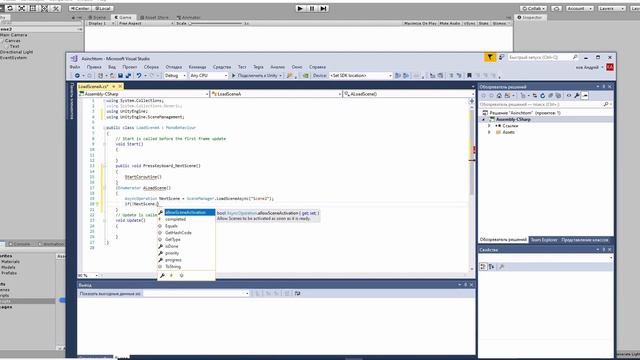The height and width of the screenshot is (360, 640).
Task: Click the bookmark icon in Visual Studio toolbar
Action: 469,76
